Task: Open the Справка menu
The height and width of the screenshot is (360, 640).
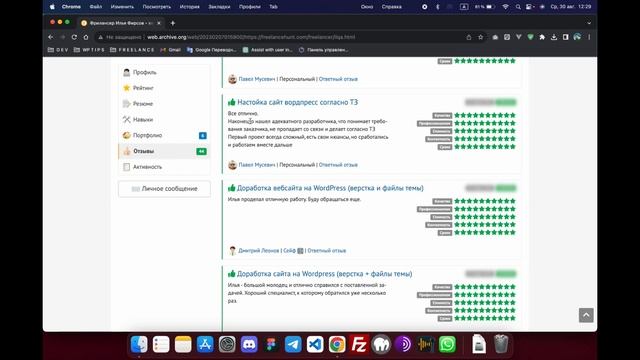Action: [x=391, y=7]
